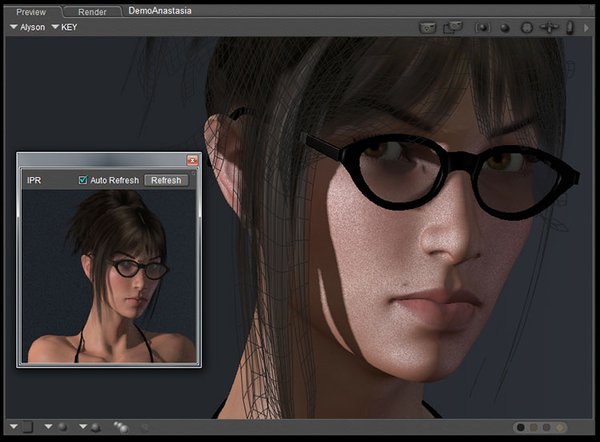
Task: Open the Alyson figure dropdown
Action: [x=28, y=27]
